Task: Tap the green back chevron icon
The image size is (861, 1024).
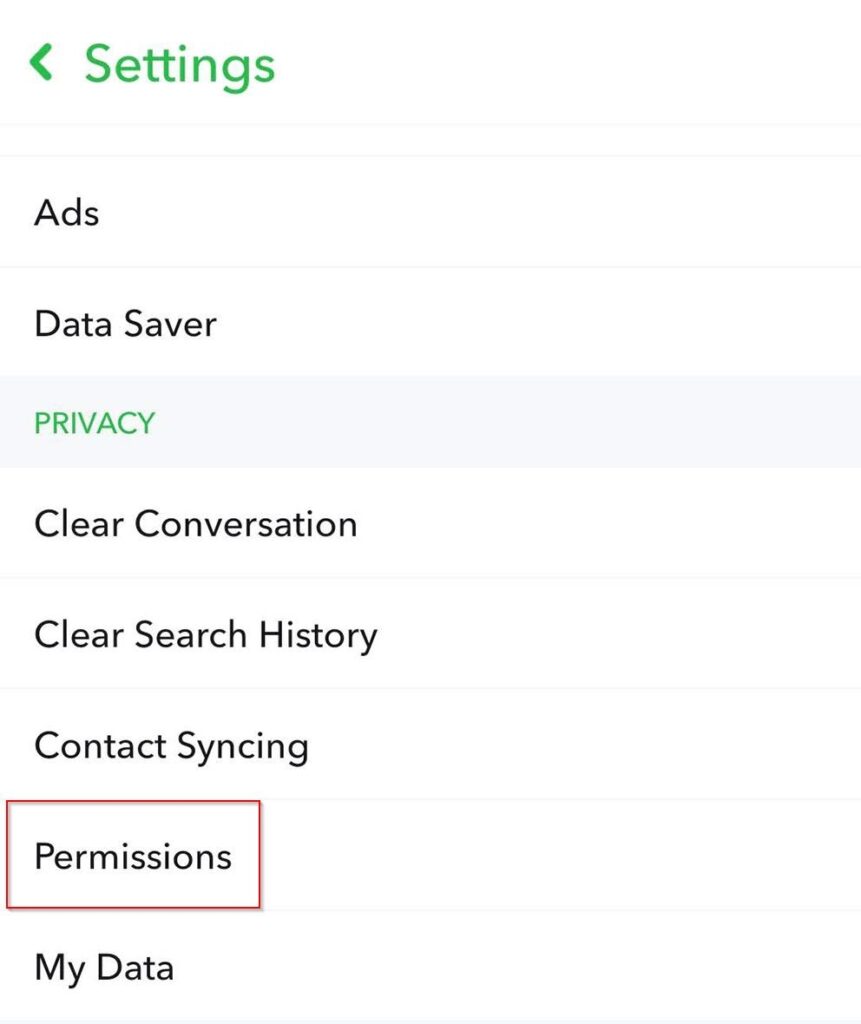Action: click(x=41, y=63)
